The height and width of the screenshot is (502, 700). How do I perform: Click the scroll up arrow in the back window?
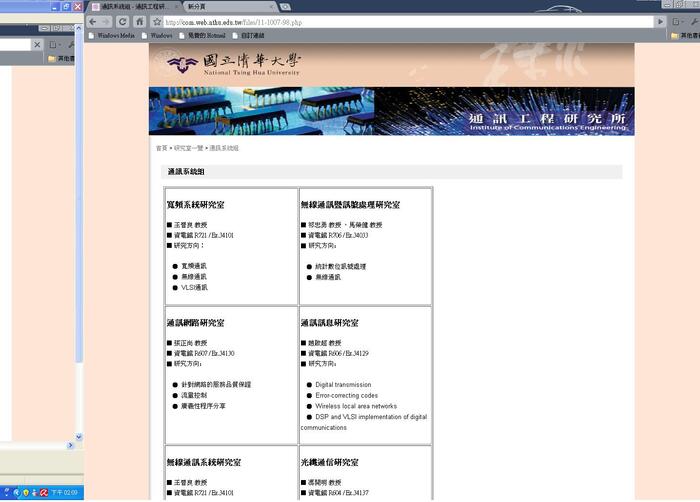pyautogui.click(x=79, y=28)
